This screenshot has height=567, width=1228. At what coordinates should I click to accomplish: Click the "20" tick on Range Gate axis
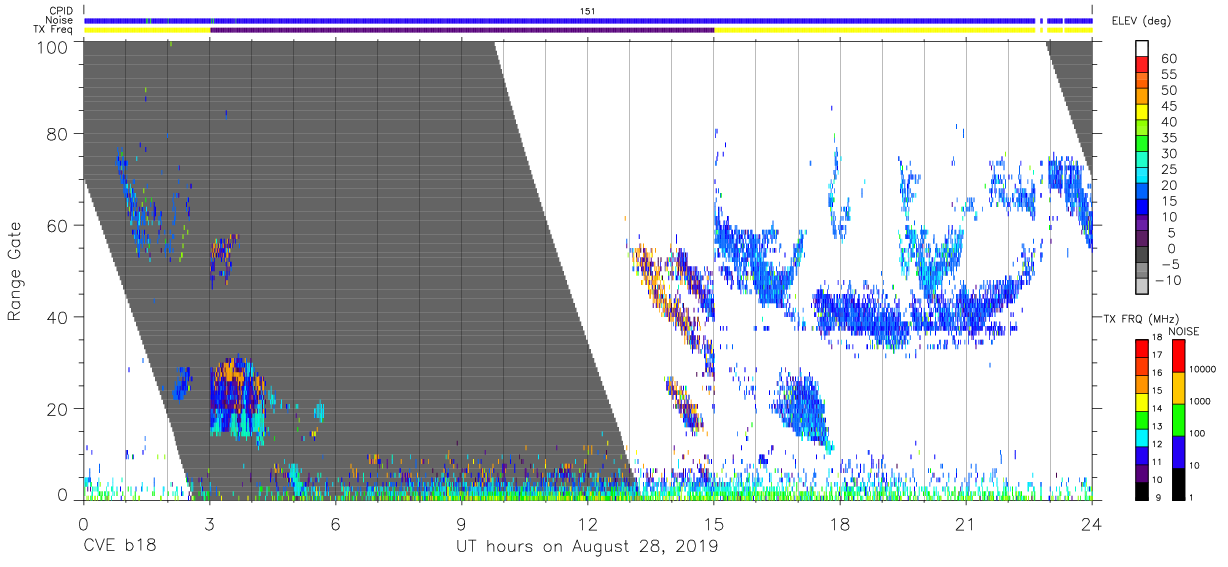[57, 407]
